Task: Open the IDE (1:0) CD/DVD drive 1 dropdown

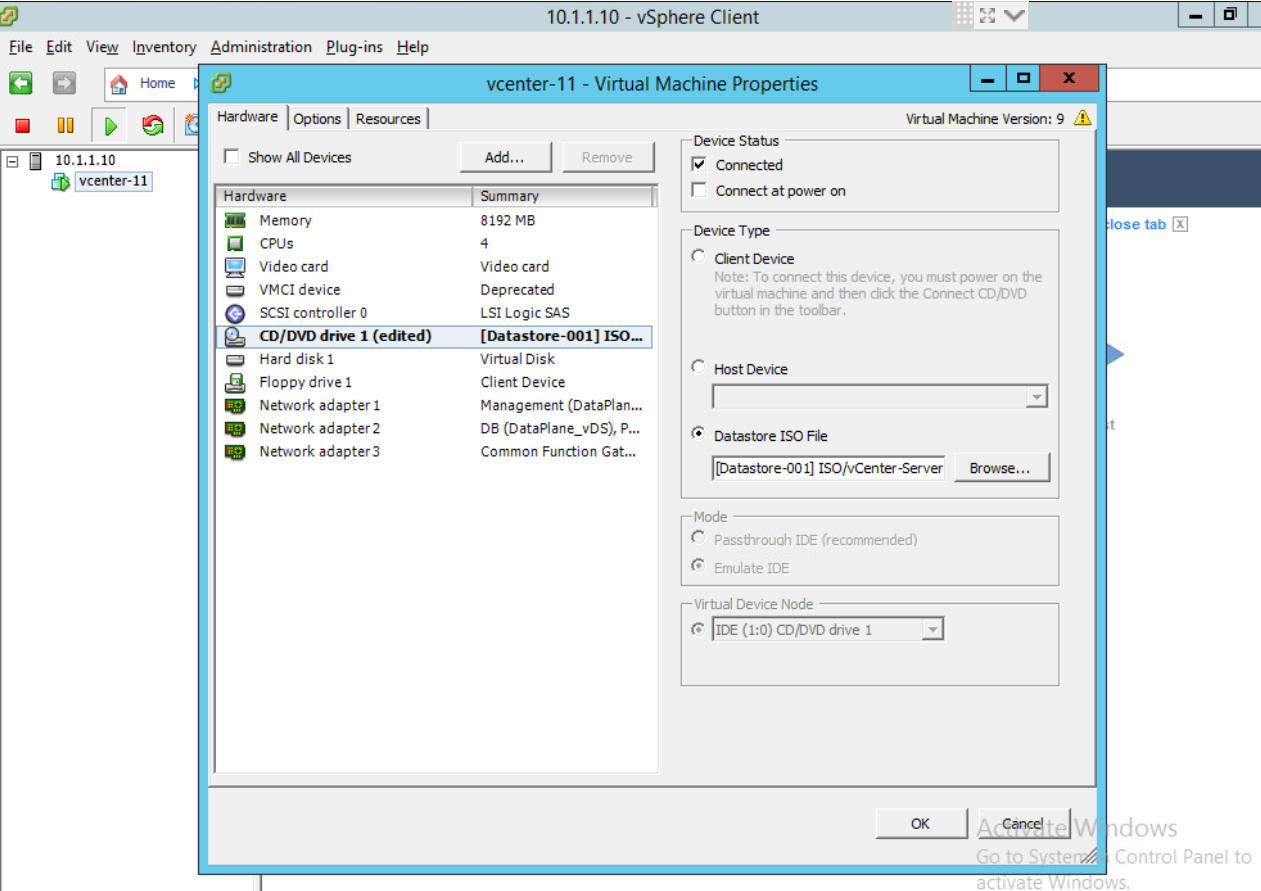Action: 933,630
